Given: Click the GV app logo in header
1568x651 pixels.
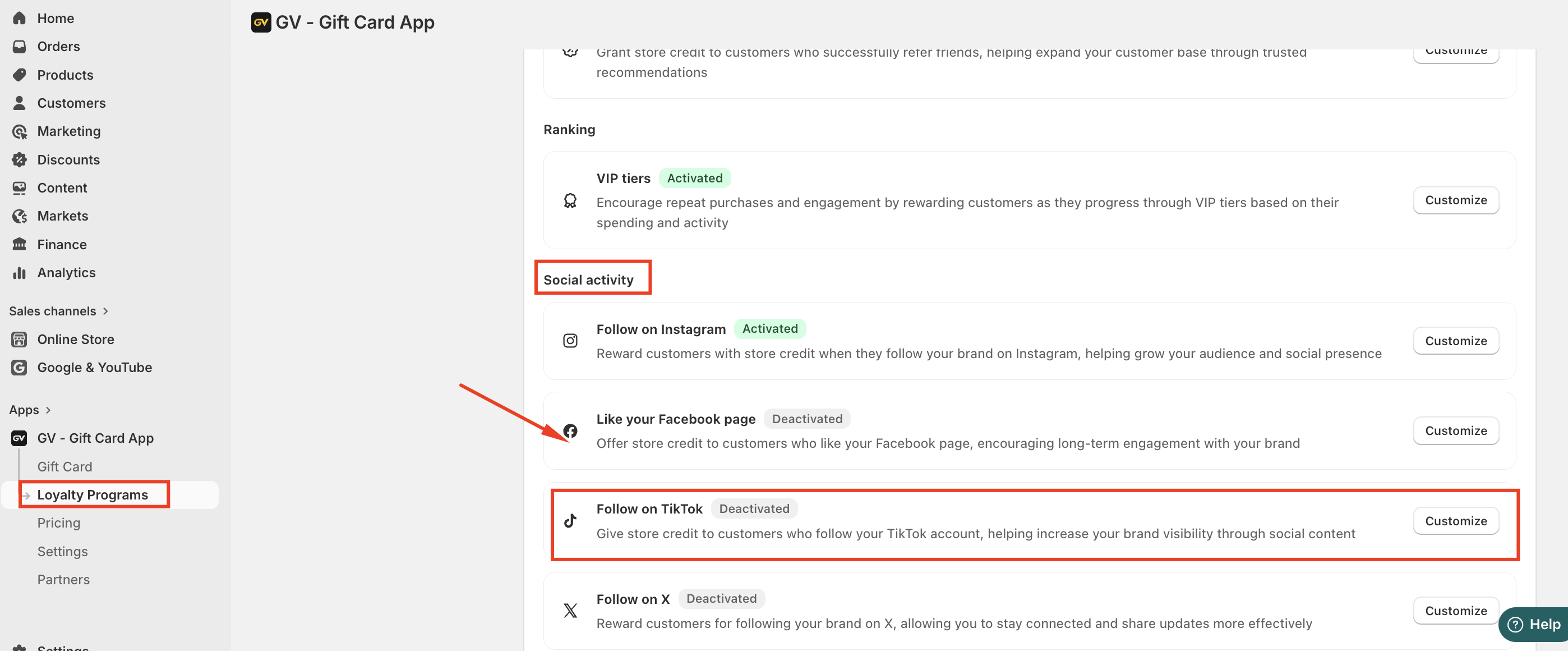Looking at the screenshot, I should pyautogui.click(x=261, y=22).
